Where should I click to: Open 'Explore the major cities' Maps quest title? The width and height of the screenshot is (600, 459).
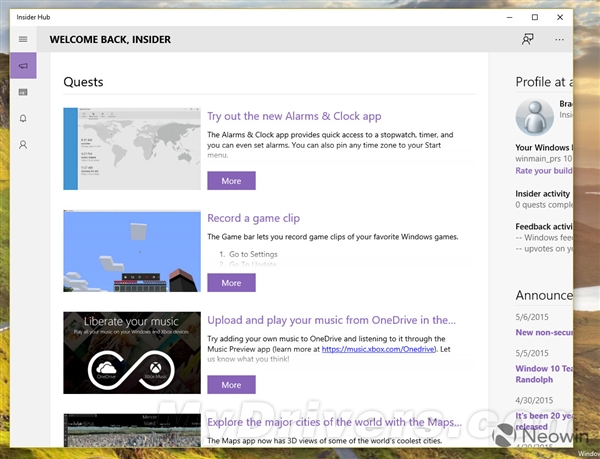pos(331,422)
